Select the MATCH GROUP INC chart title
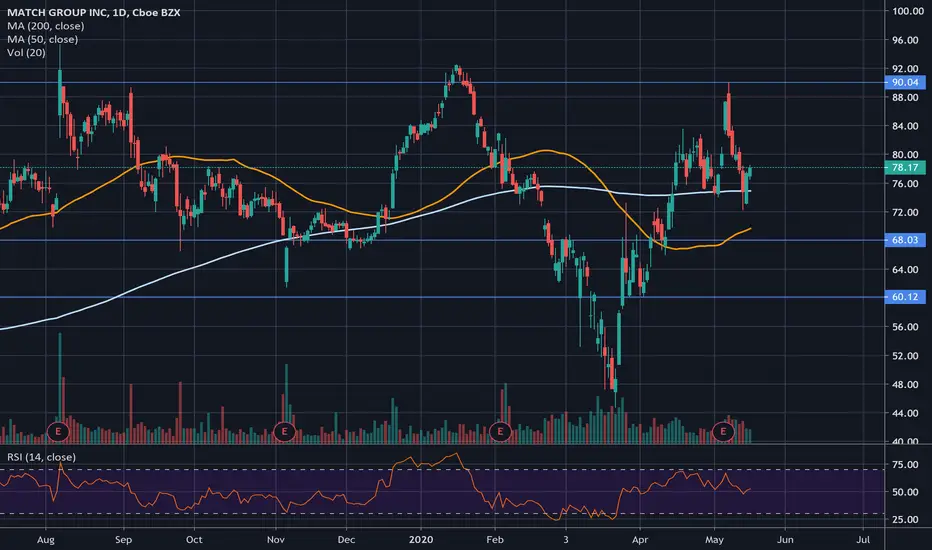The height and width of the screenshot is (550, 932). tap(93, 12)
